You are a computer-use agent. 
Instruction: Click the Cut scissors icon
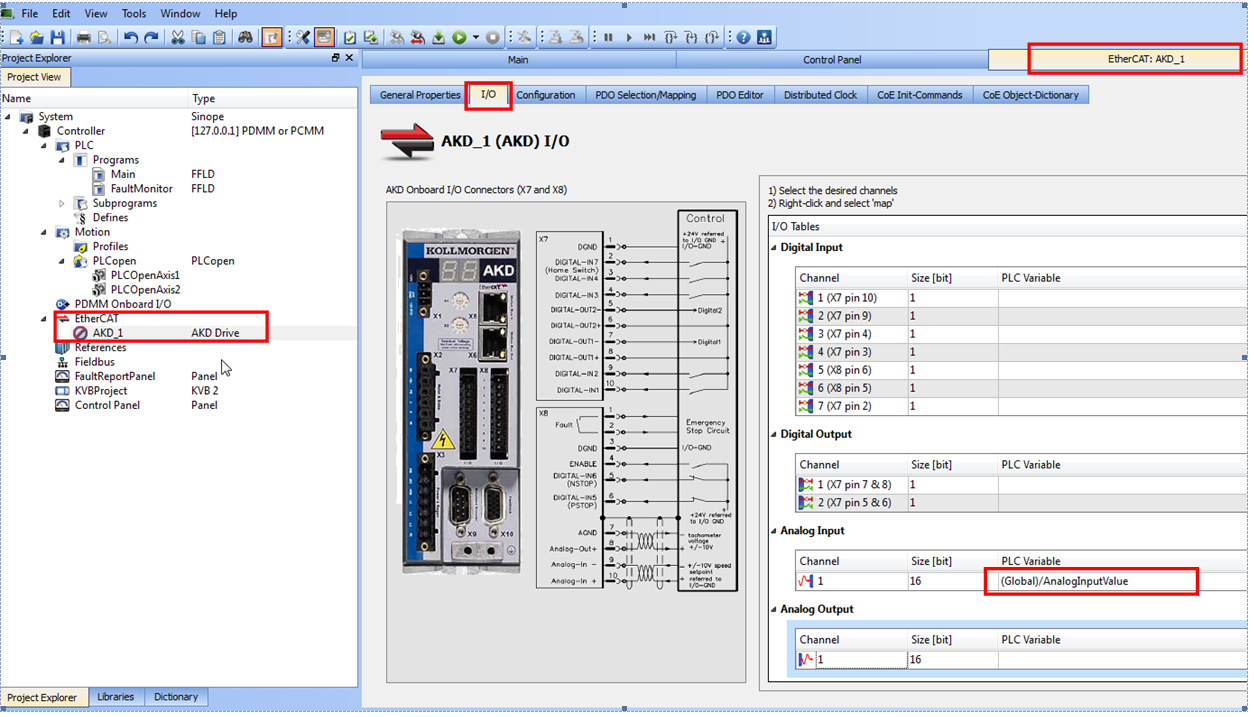(x=178, y=38)
